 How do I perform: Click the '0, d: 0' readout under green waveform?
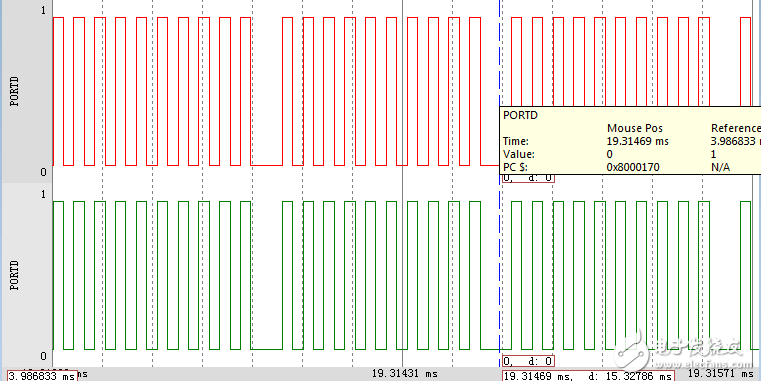coord(528,361)
